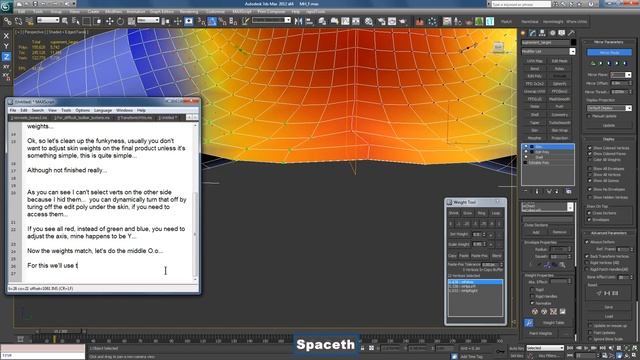
Task: Click Auto Key button
Action: [516, 348]
